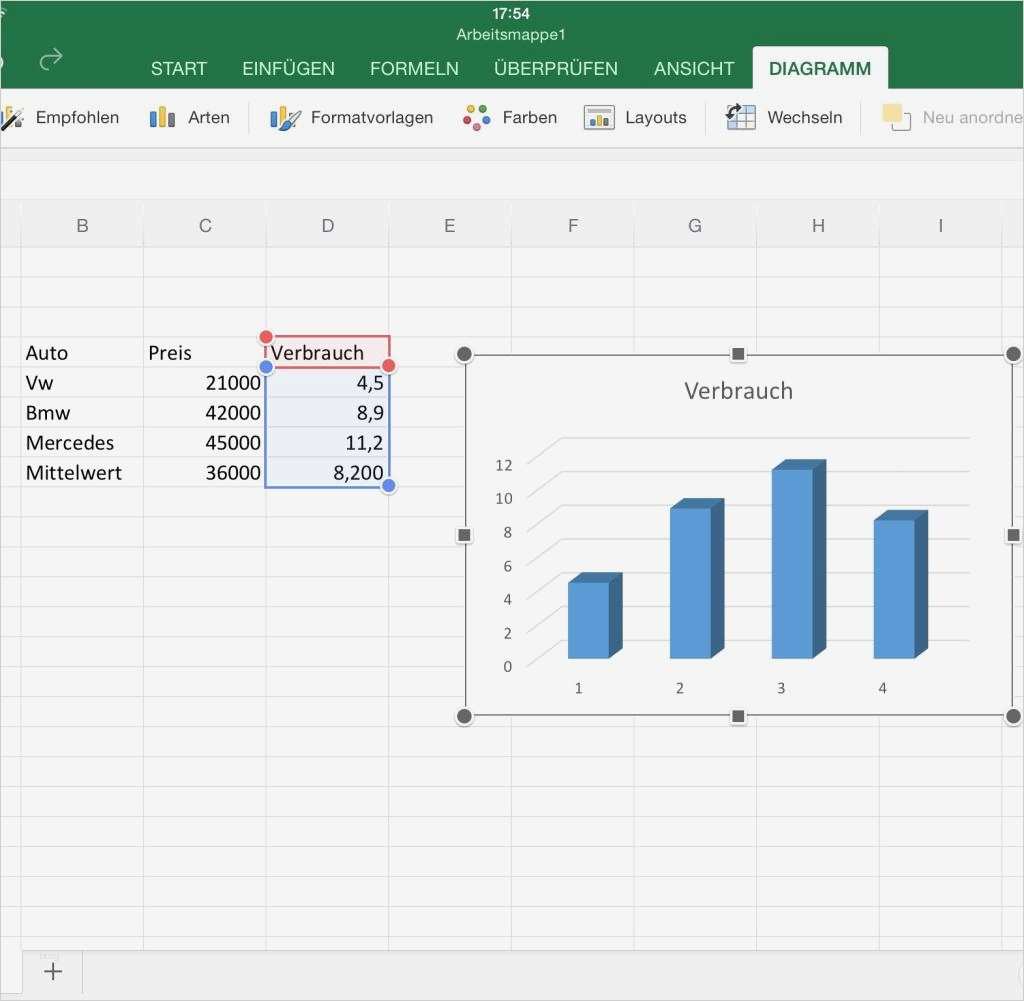Click the chart's bottom middle resize handle

tap(738, 716)
